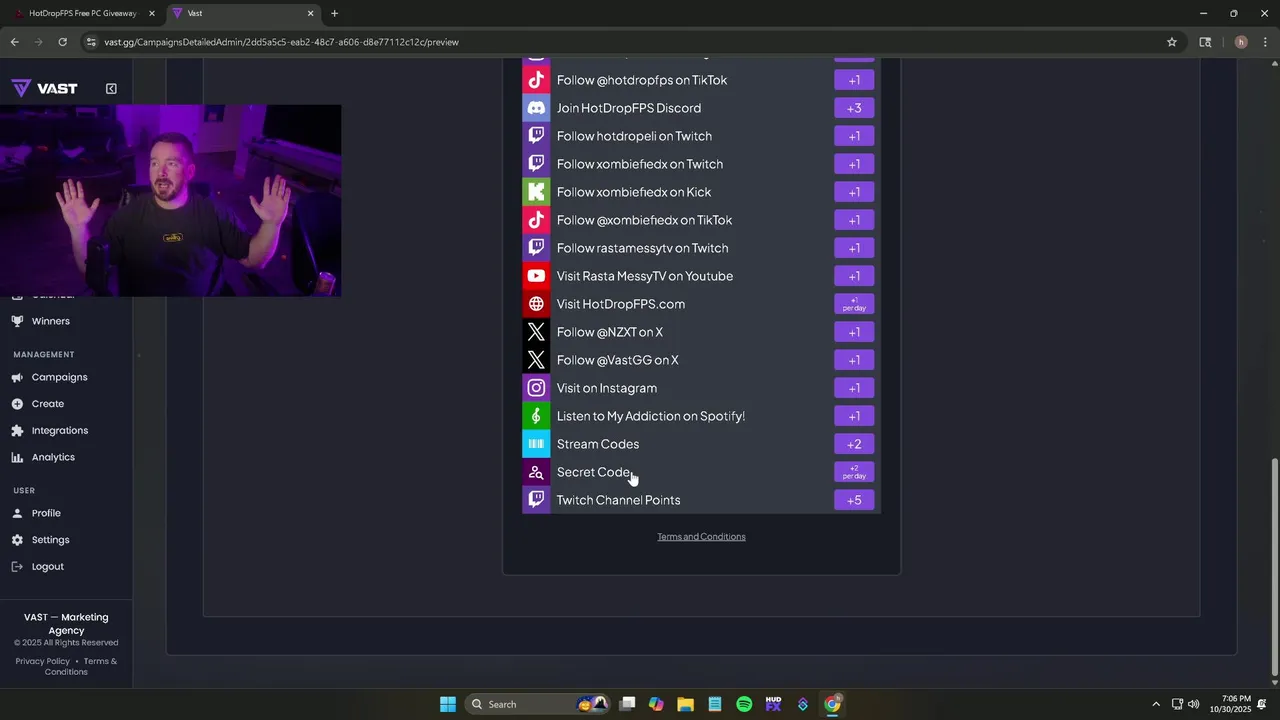Click the Settings gear icon in sidebar
The width and height of the screenshot is (1280, 720).
17,540
